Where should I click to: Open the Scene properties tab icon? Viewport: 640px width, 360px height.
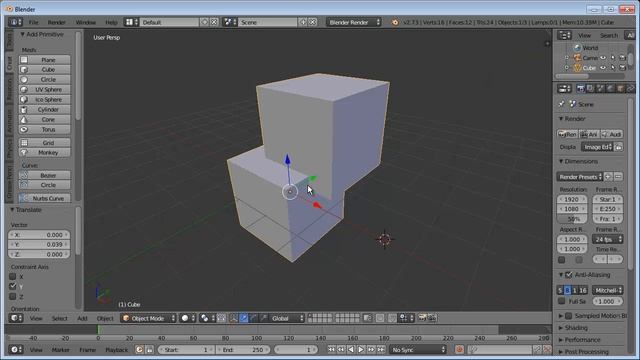pyautogui.click(x=600, y=89)
